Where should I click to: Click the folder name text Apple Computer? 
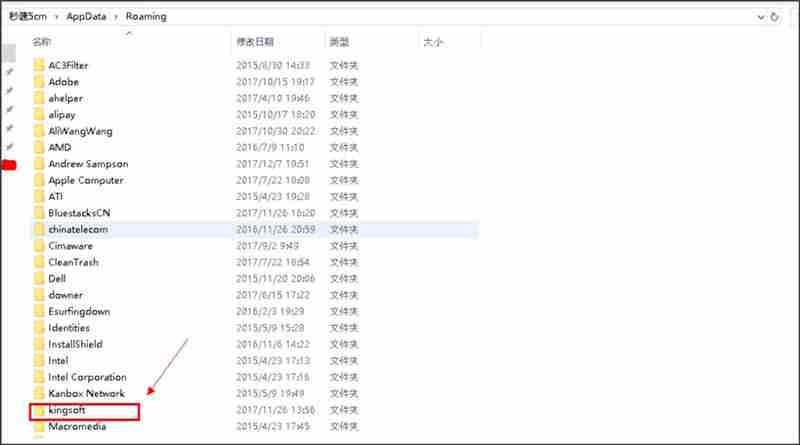(x=86, y=180)
